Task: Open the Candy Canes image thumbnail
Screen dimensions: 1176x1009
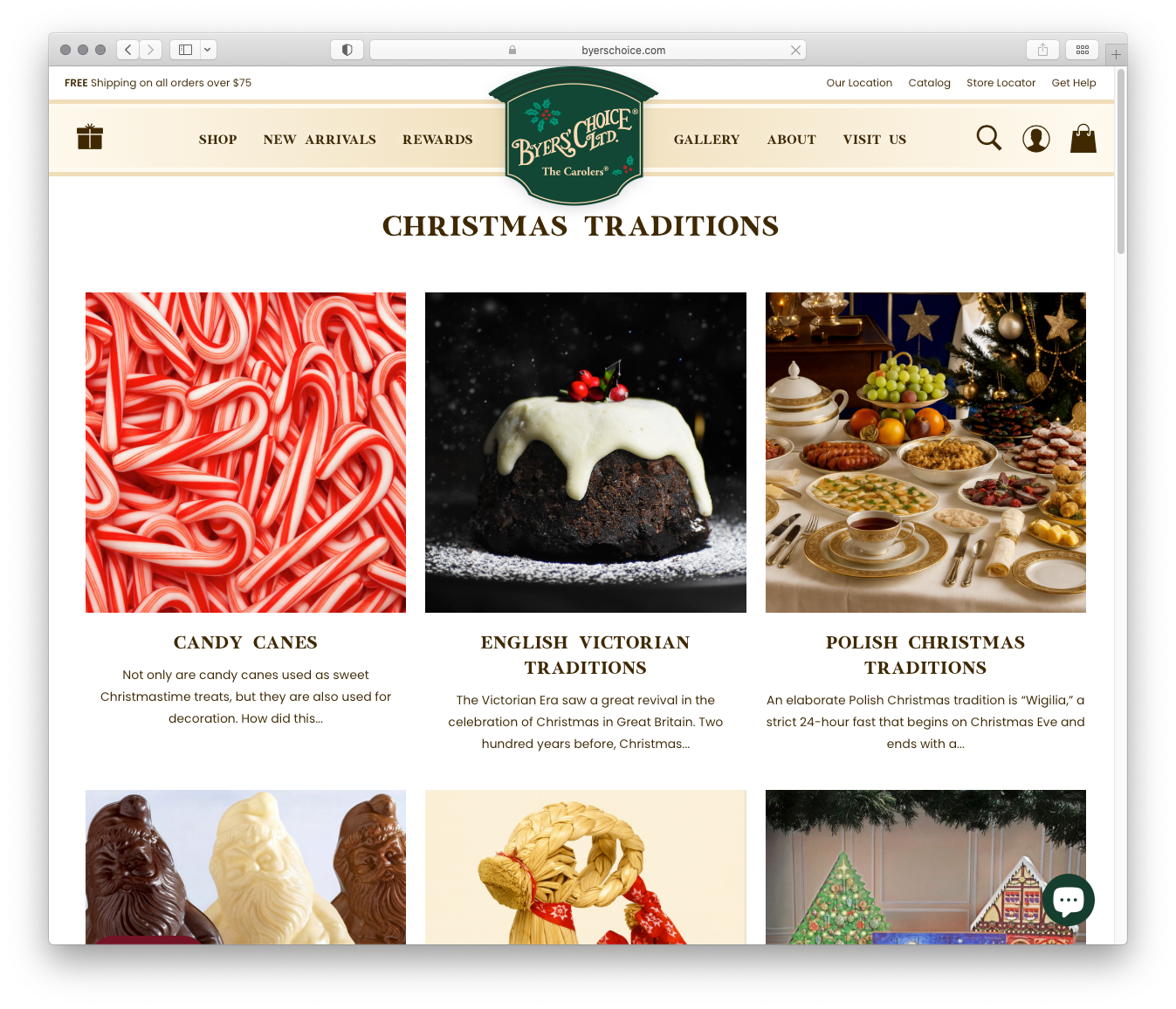Action: coord(245,452)
